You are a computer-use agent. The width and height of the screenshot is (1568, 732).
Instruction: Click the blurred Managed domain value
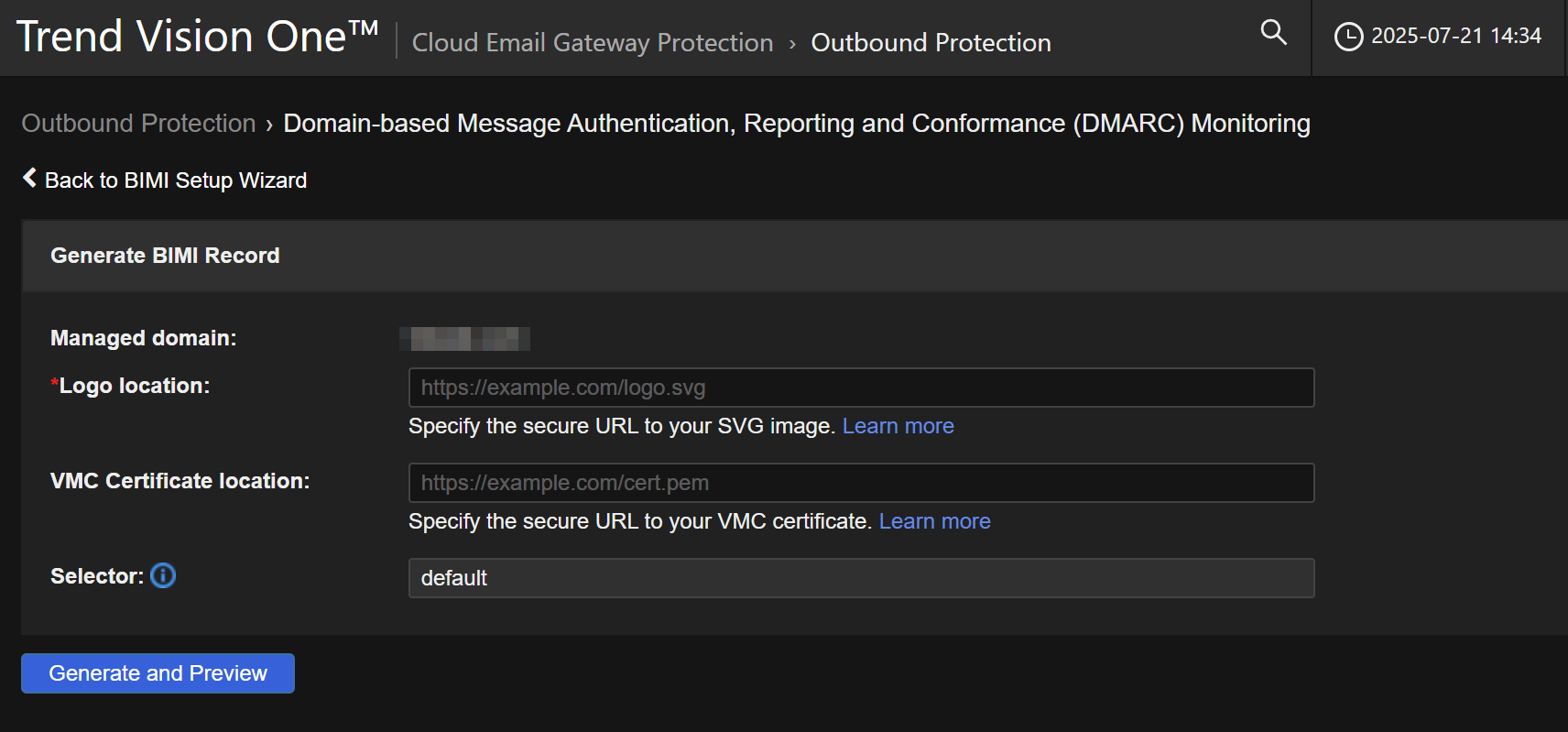click(465, 339)
